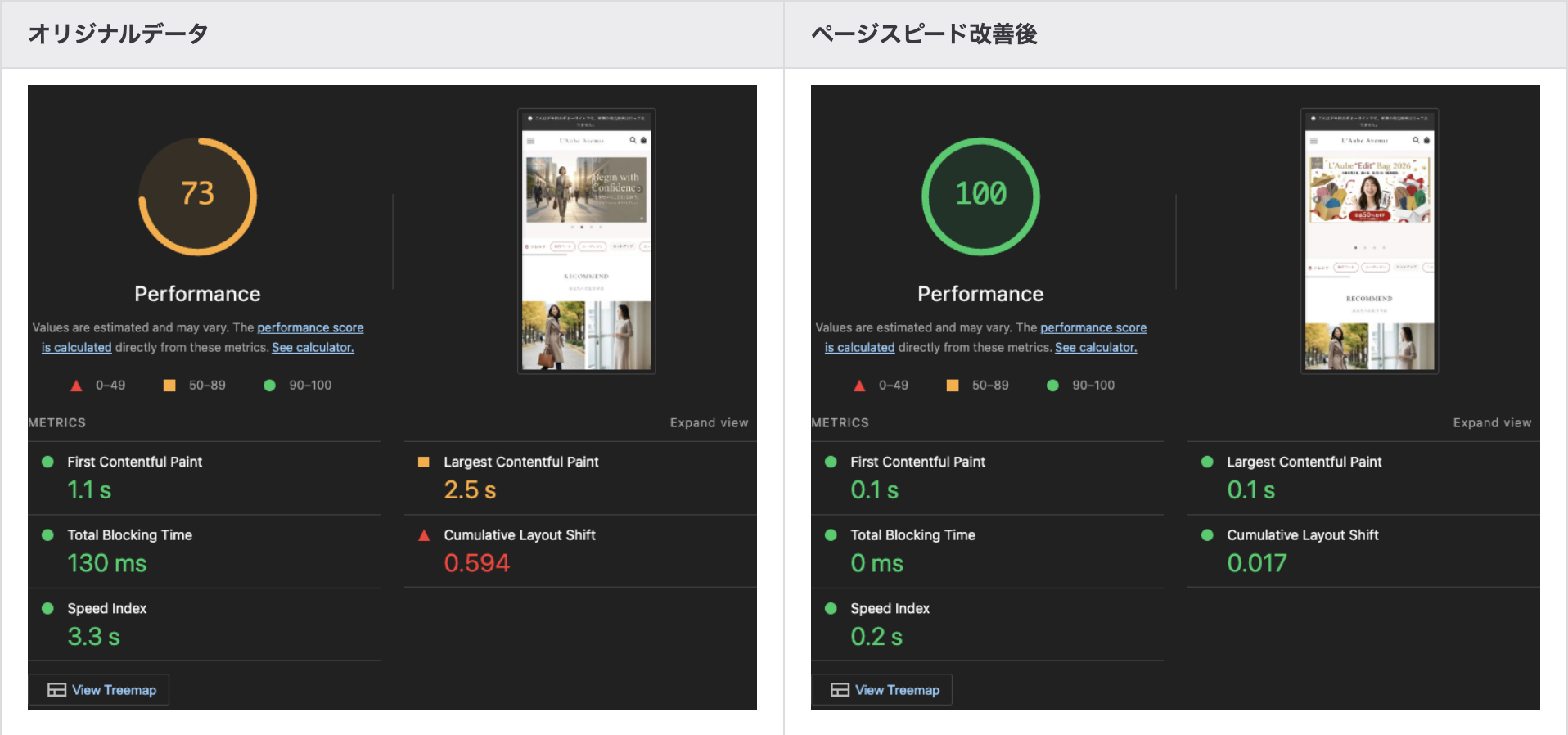This screenshot has height=735, width=1568.
Task: Click the orange square beside Largest Contentful Paint 2.5 s
Action: pos(424,462)
